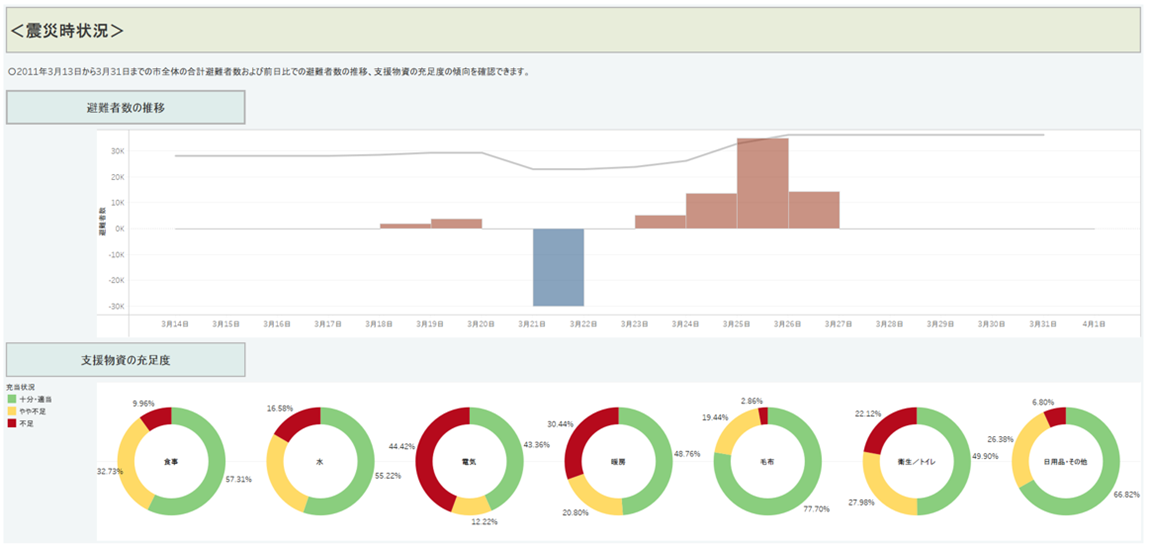Select the 衛生/トイレ donut chart center
Image resolution: width=1149 pixels, height=547 pixels.
pyautogui.click(x=916, y=462)
